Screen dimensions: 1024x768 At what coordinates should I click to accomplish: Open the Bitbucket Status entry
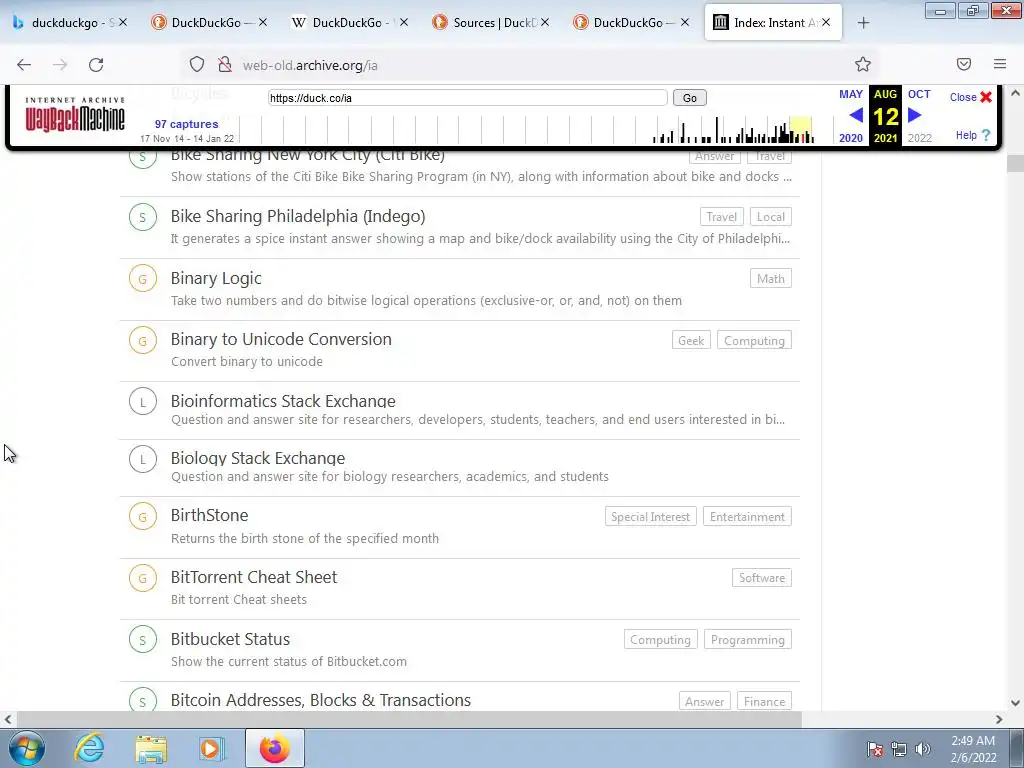click(x=231, y=639)
